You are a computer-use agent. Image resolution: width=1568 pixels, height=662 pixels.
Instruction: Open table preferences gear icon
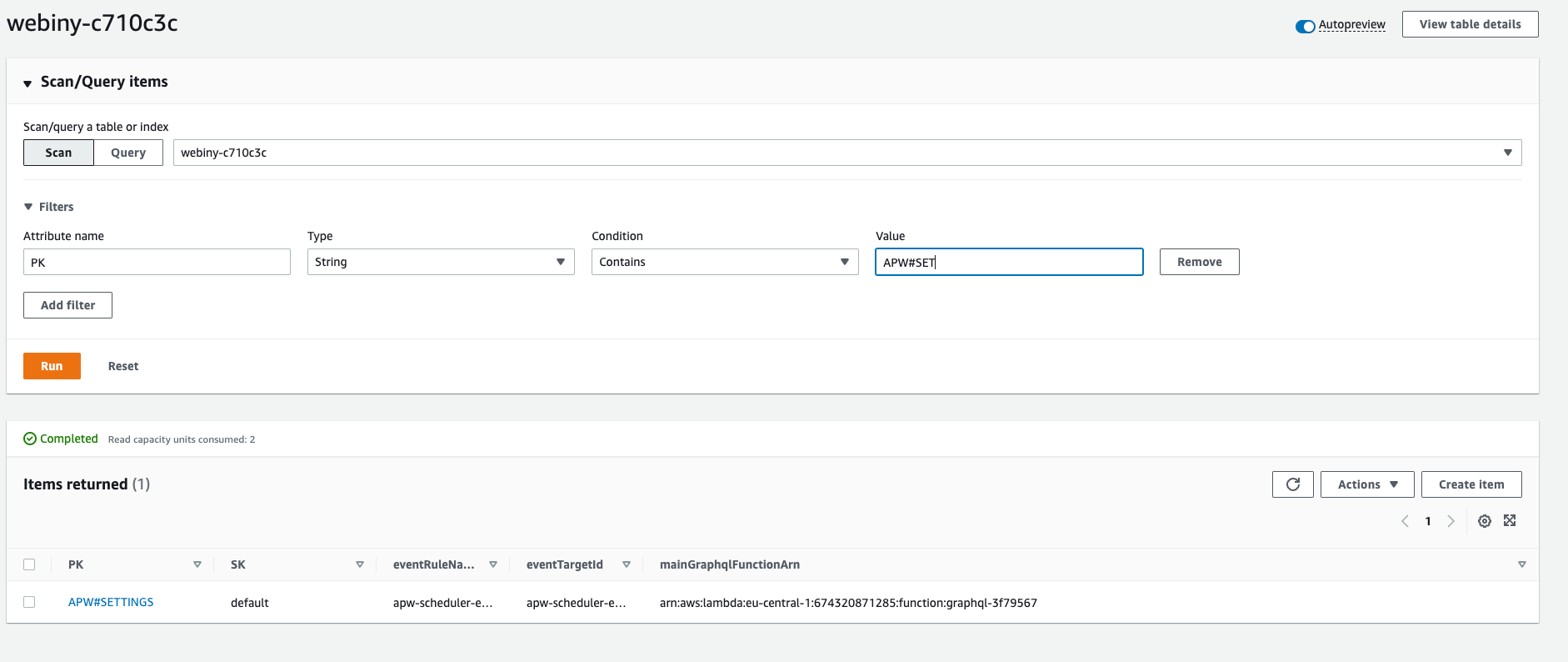coord(1484,521)
